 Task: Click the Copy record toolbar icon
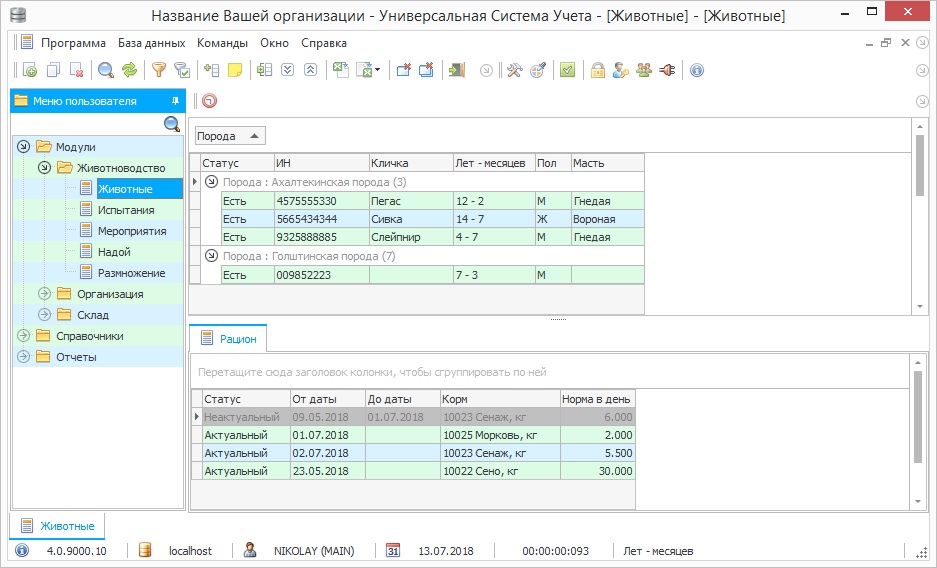tap(53, 70)
